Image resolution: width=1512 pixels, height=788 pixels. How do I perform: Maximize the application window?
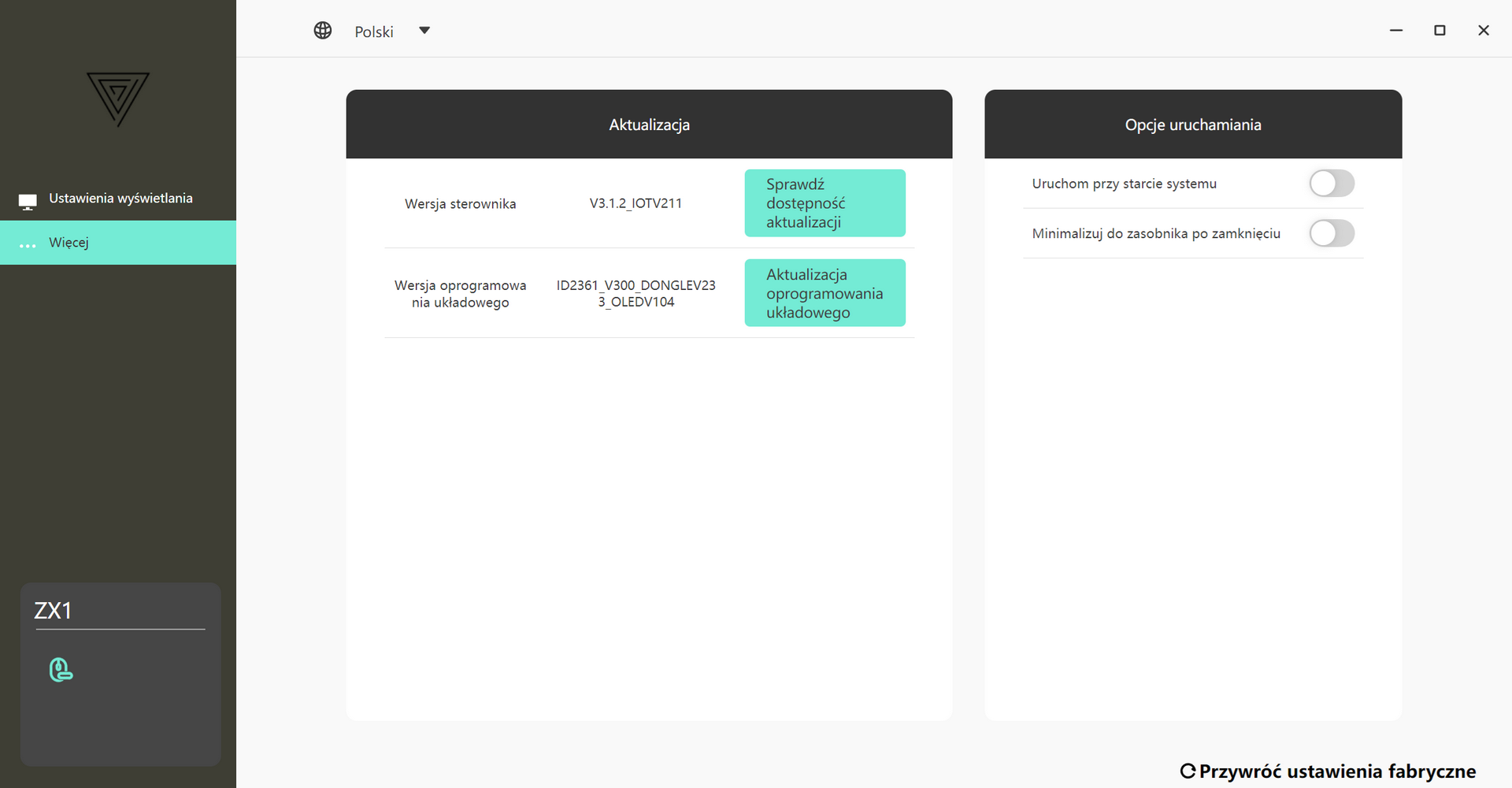[x=1440, y=31]
